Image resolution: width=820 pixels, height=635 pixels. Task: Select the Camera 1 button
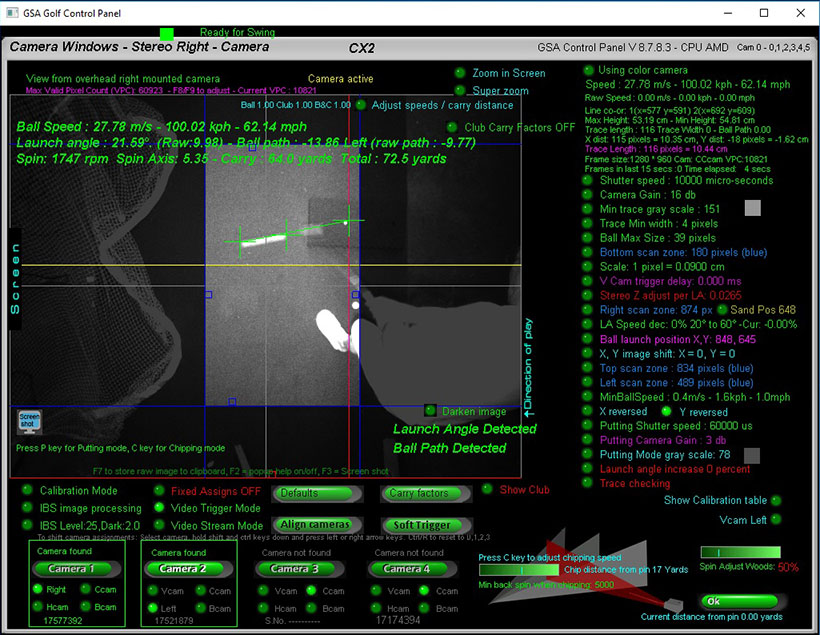[x=76, y=569]
